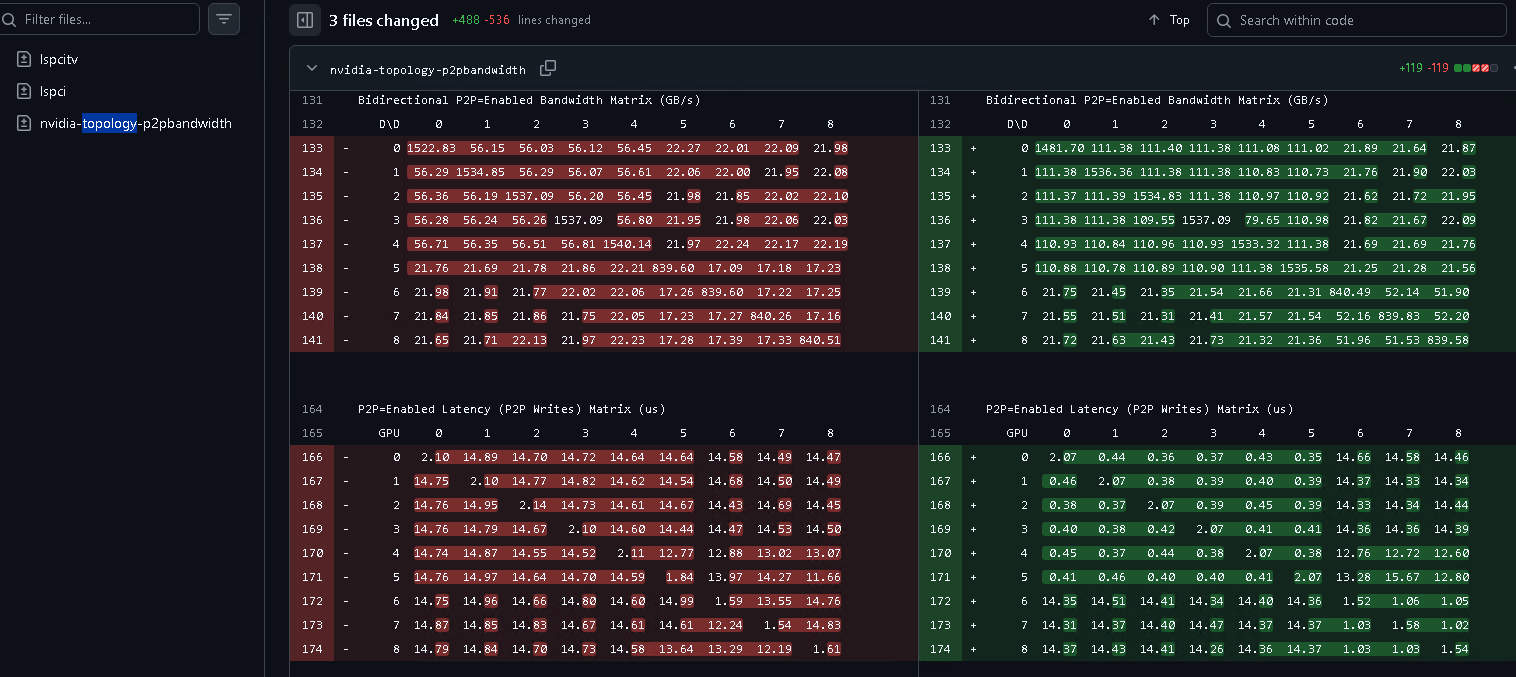1516x677 pixels.
Task: Collapse the nvidia-topology-p2pbandwidth diff with chevron
Action: (312, 69)
